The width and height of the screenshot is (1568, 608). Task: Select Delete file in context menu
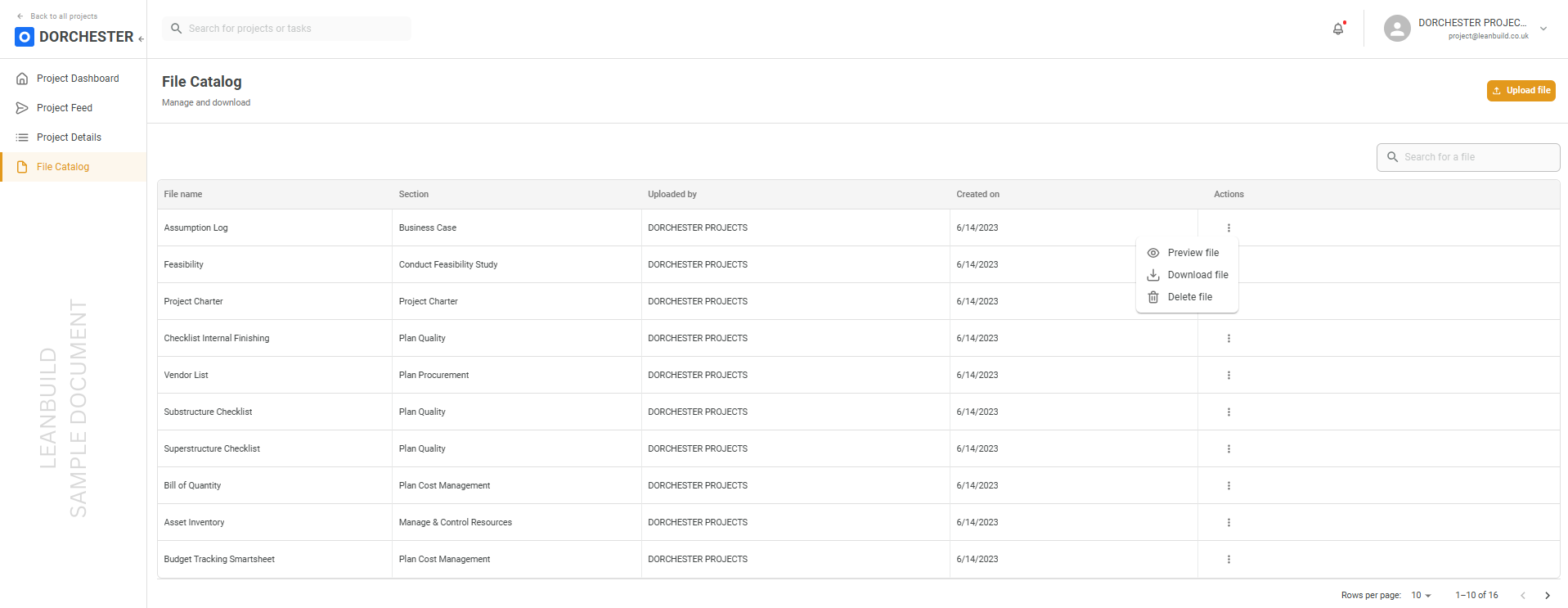tap(1189, 297)
